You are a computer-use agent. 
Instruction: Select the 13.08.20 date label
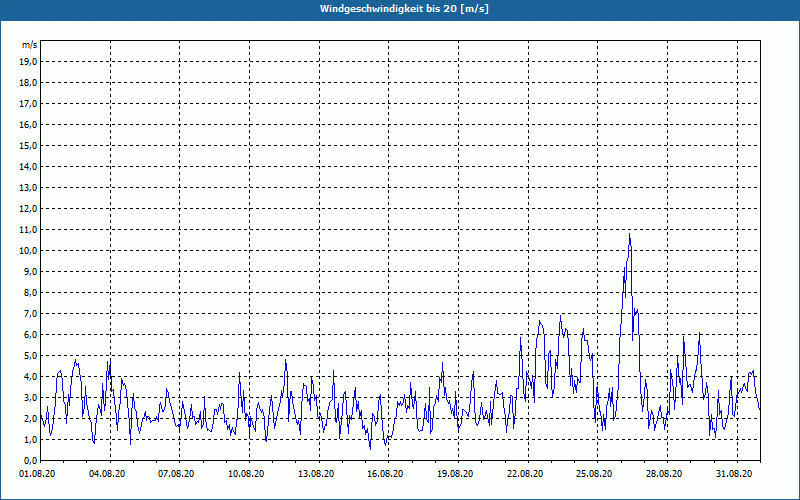(316, 474)
